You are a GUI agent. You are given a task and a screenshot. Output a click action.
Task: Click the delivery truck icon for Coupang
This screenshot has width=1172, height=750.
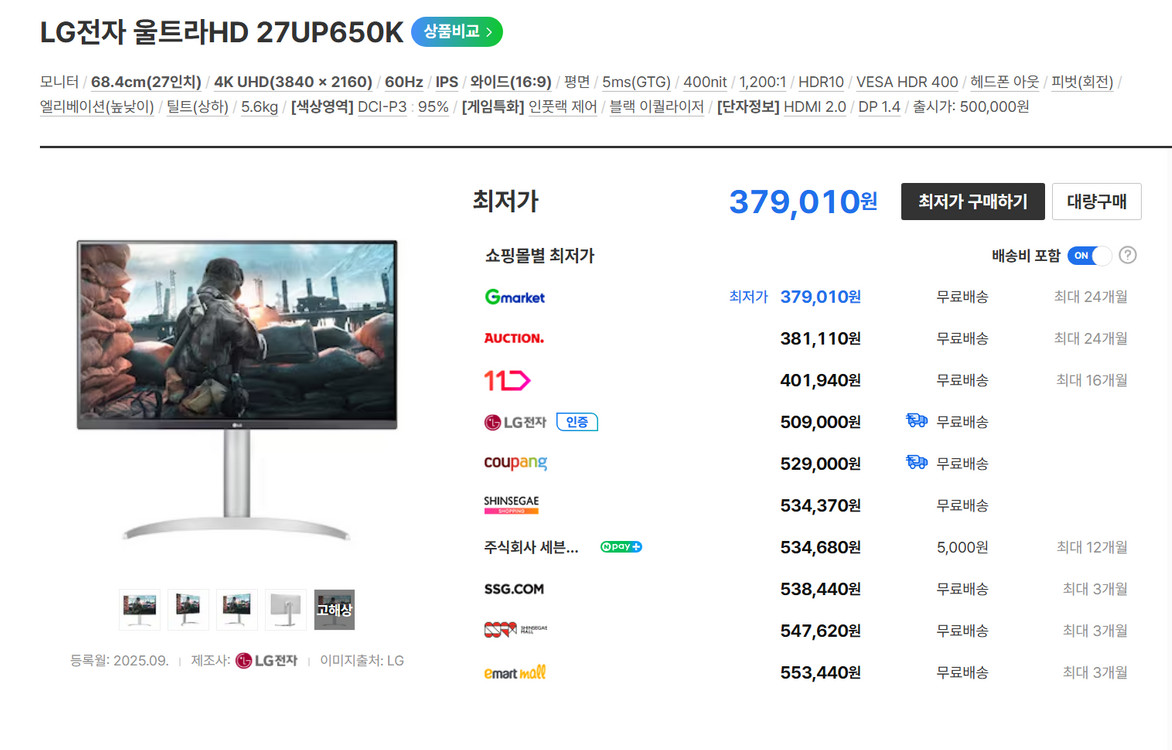pos(916,463)
